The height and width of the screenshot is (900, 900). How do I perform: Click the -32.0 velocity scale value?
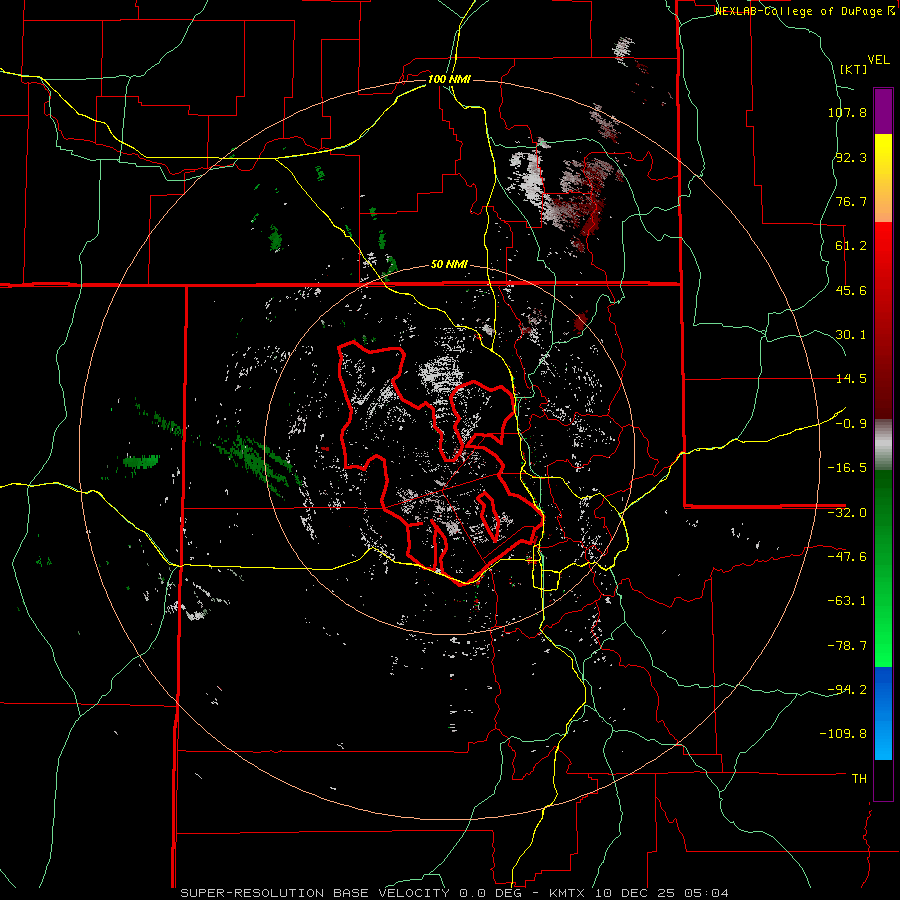pyautogui.click(x=847, y=513)
